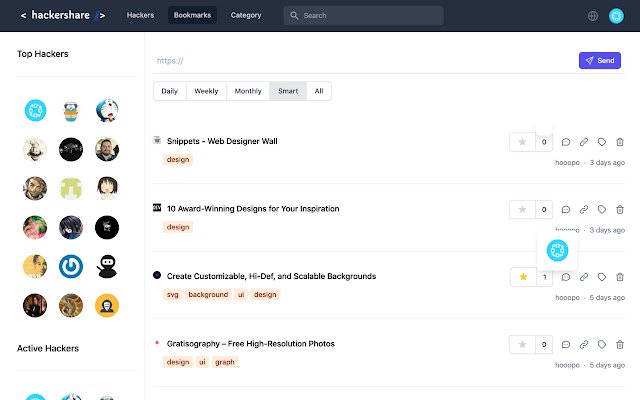
Task: Click hooopo author on Snippets bookmark
Action: pos(567,162)
